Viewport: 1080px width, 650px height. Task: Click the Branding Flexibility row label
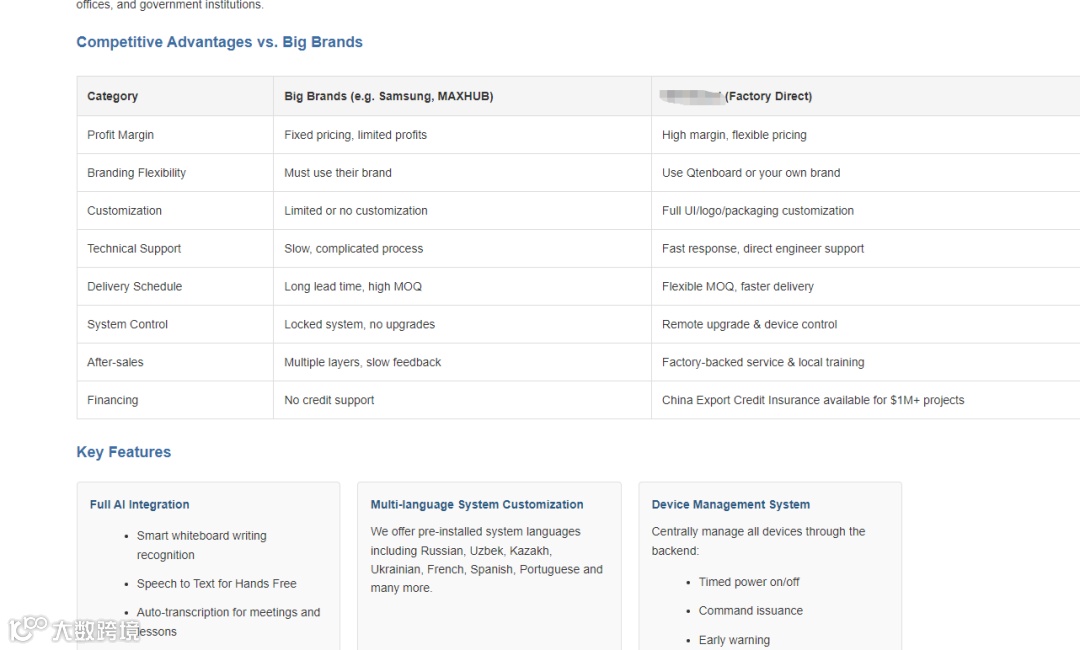[x=136, y=173]
